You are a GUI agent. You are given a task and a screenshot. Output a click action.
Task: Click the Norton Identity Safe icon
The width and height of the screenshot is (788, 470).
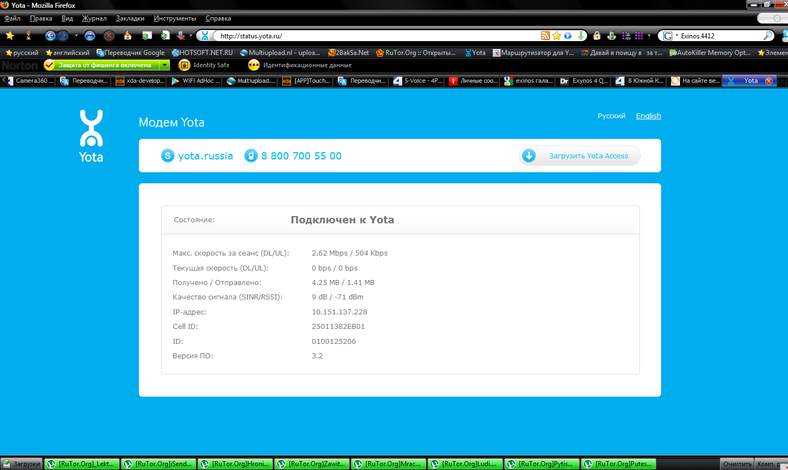pos(184,65)
